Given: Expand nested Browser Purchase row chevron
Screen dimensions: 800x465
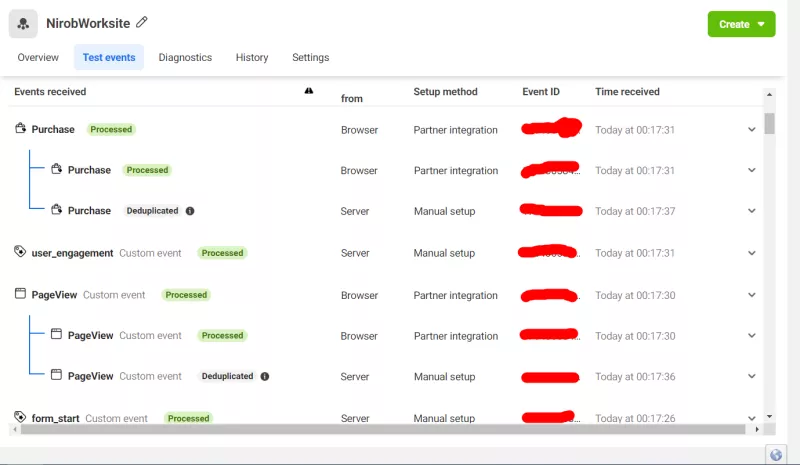Looking at the screenshot, I should coord(752,170).
